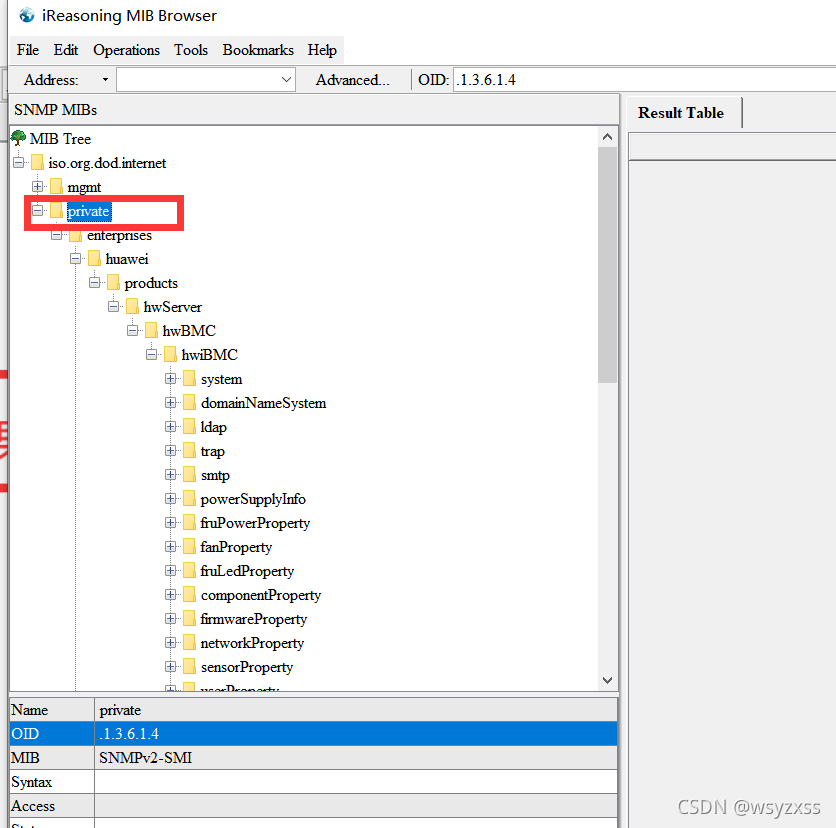The image size is (836, 828).
Task: Expand the fruLedProperty node
Action: [x=171, y=570]
